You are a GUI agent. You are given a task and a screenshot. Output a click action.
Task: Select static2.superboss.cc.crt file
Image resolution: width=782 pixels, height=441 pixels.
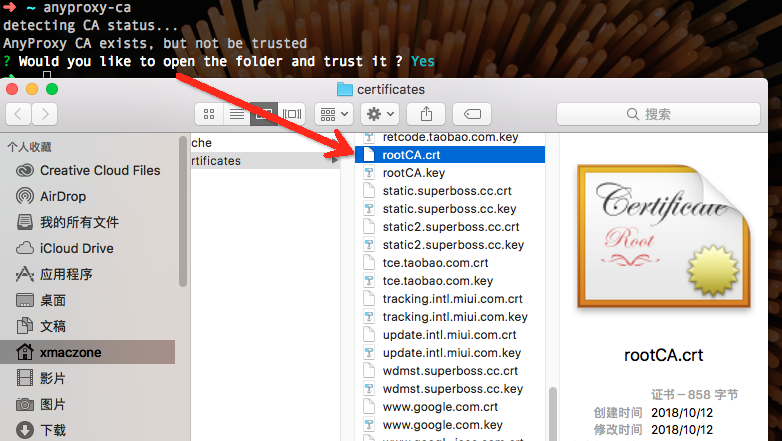(x=450, y=226)
